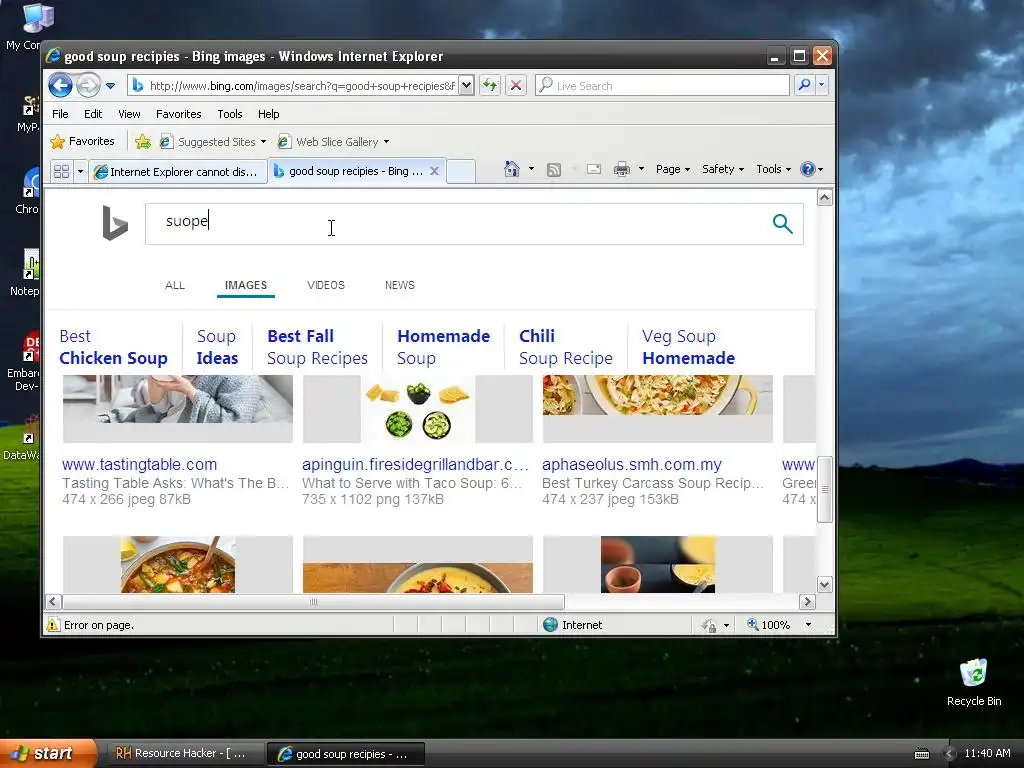The height and width of the screenshot is (768, 1024).
Task: Open the aphaseolus.smh.com.my result link
Action: (632, 464)
